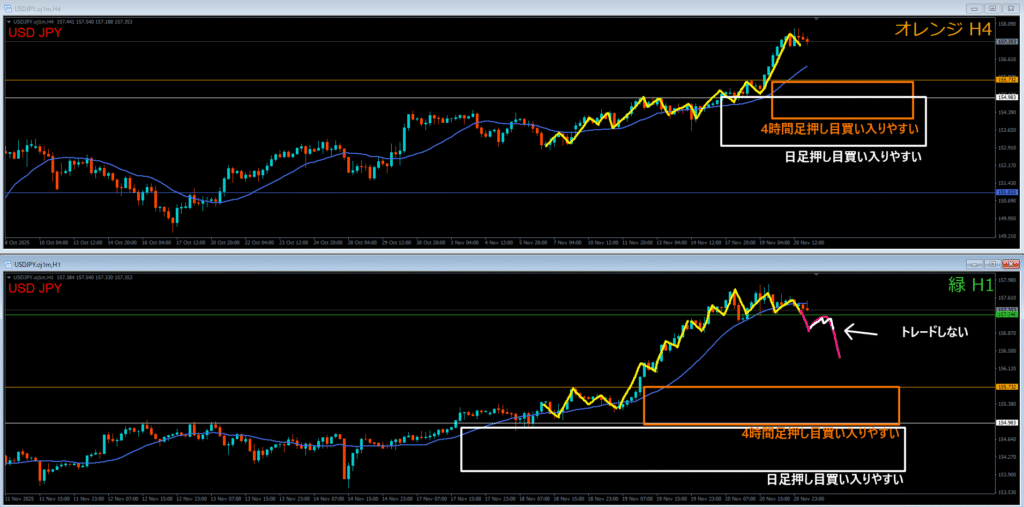Select the red 'USD JPY' label in H1 chart
Screen dimensions: 1024x507
34,288
